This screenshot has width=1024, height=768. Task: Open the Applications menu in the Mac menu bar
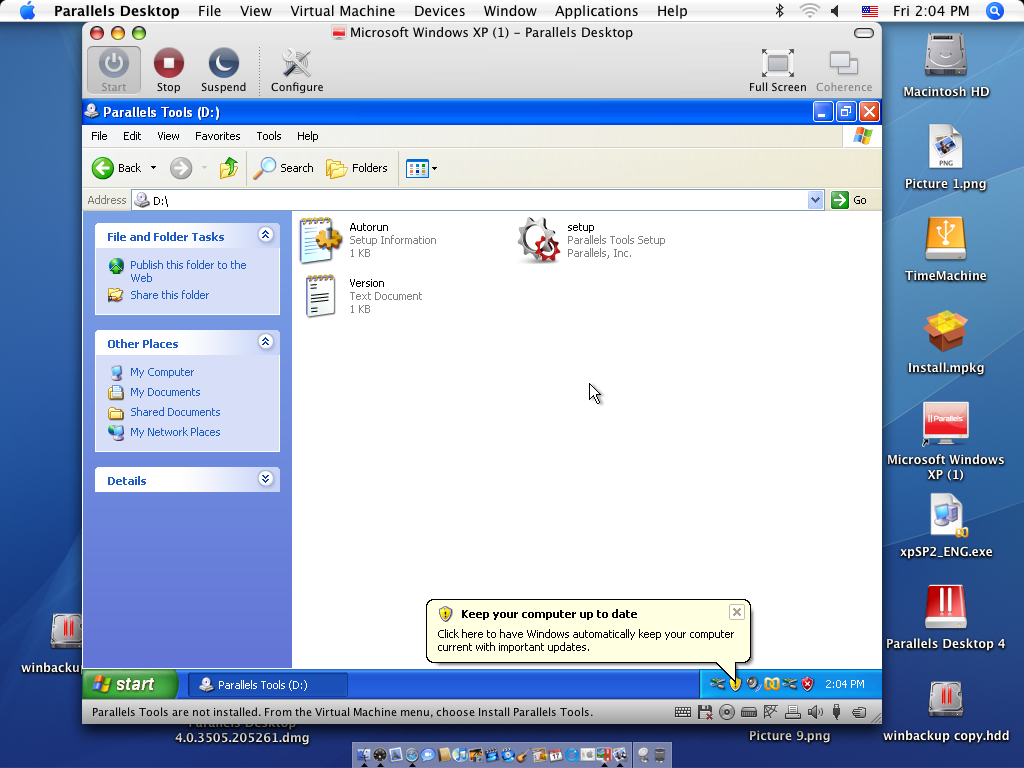(x=596, y=11)
